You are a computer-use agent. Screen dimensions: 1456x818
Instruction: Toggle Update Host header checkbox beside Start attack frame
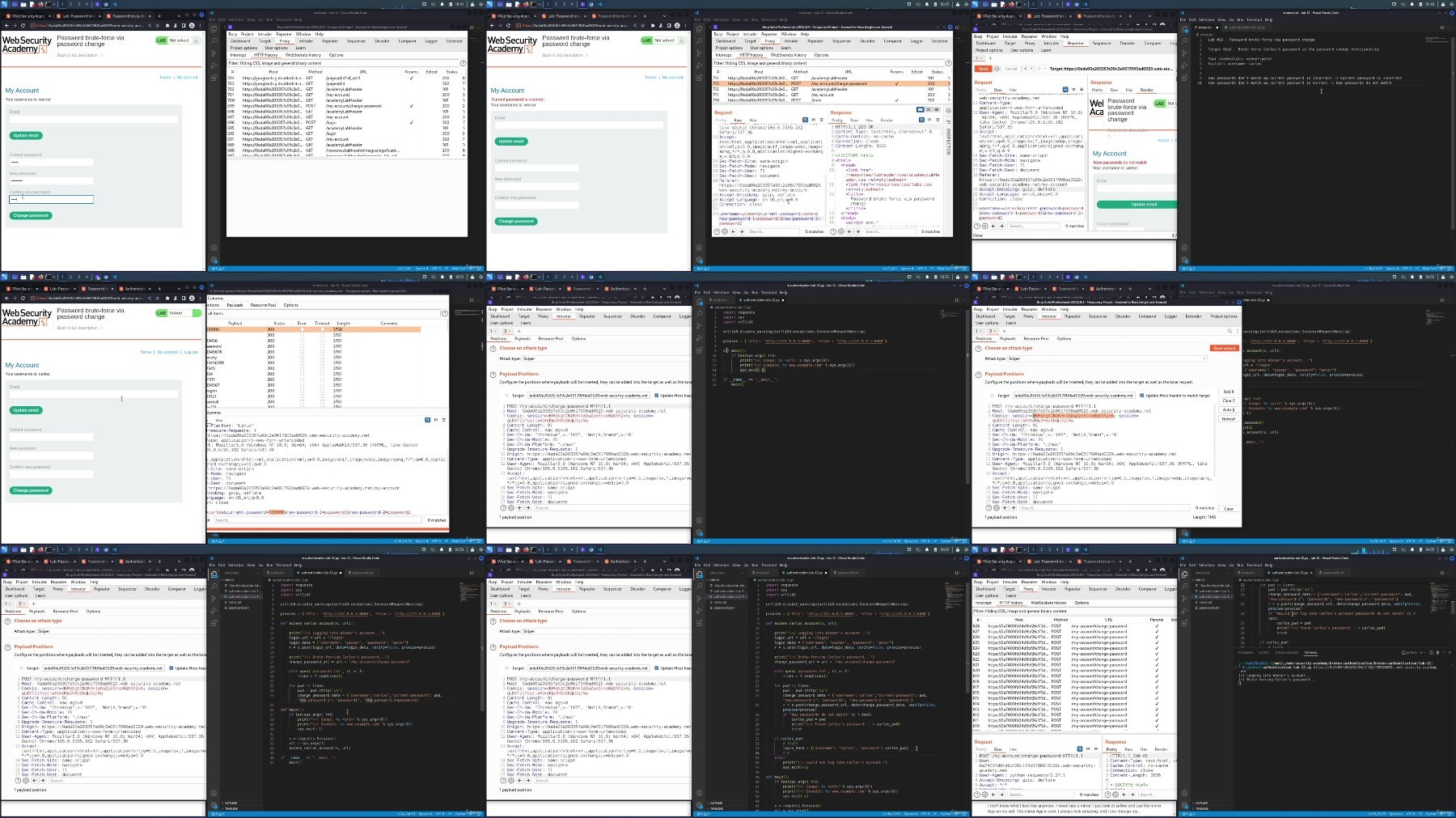[1141, 396]
